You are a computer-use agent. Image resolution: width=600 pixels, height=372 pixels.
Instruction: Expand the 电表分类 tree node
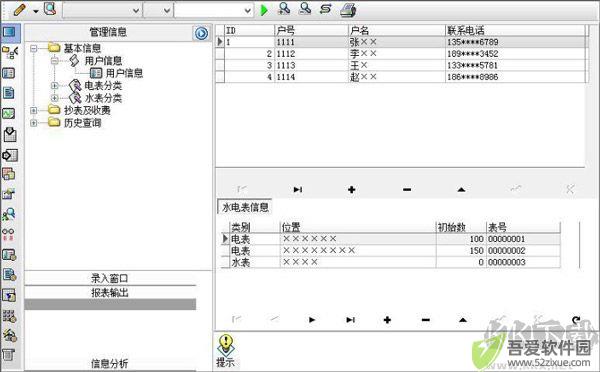(x=54, y=86)
